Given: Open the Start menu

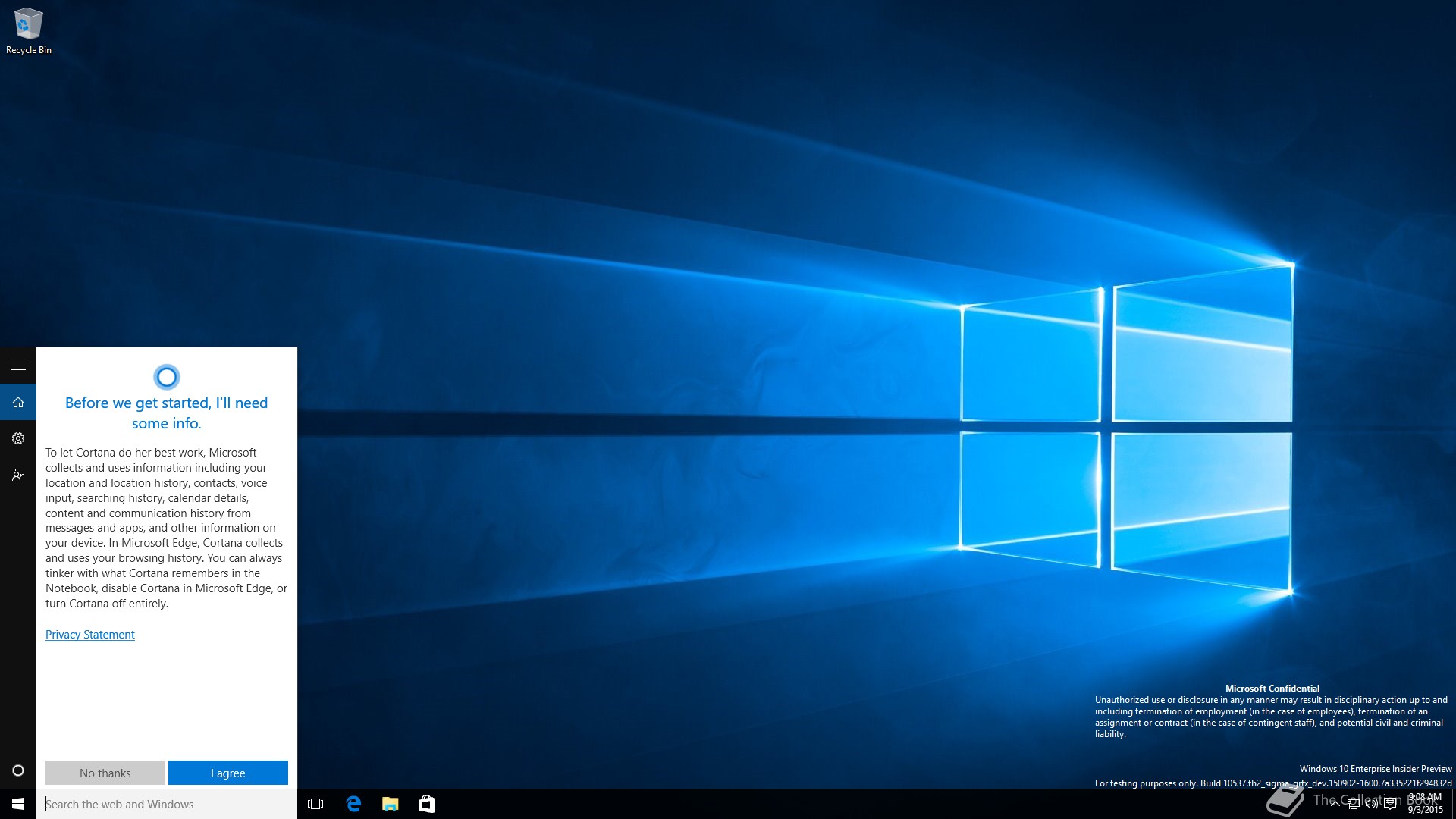Looking at the screenshot, I should [18, 804].
